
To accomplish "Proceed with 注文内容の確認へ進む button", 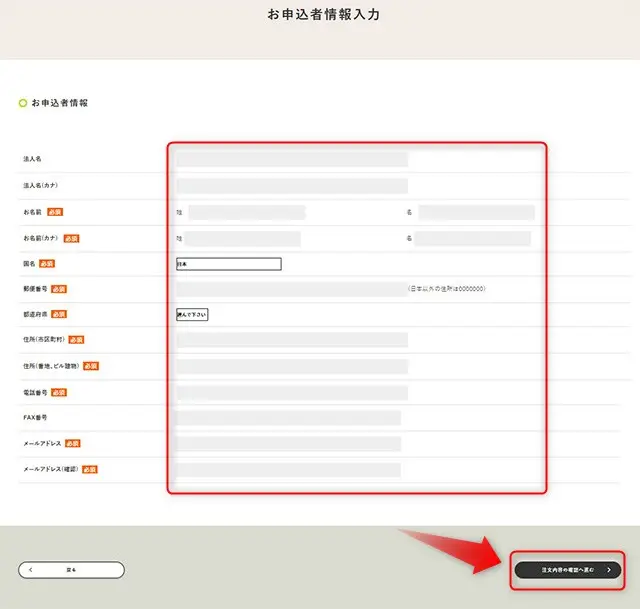I will (567, 570).
